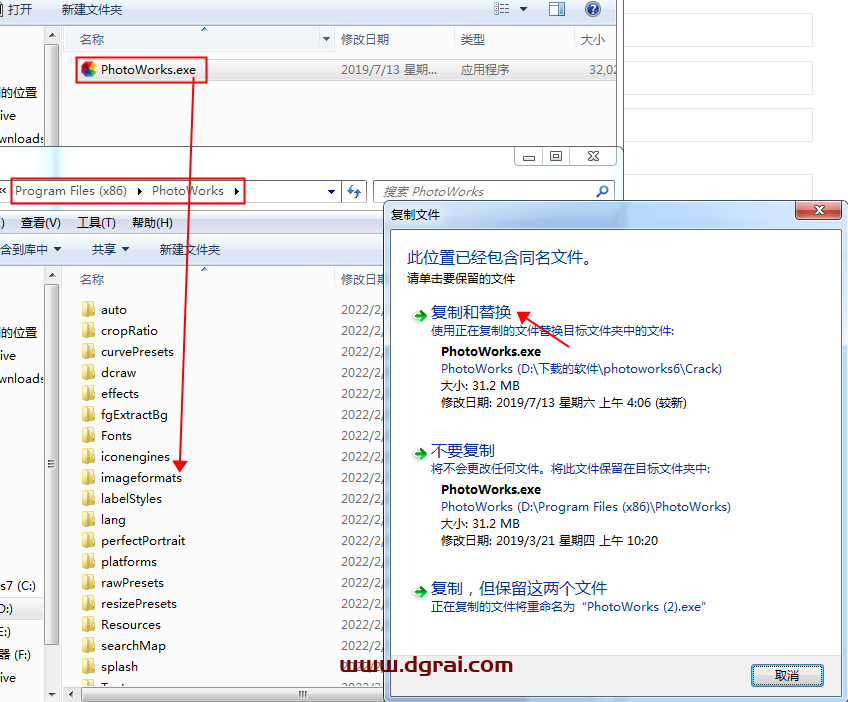This screenshot has width=848, height=702.
Task: Expand the address bar history dropdown
Action: [331, 191]
